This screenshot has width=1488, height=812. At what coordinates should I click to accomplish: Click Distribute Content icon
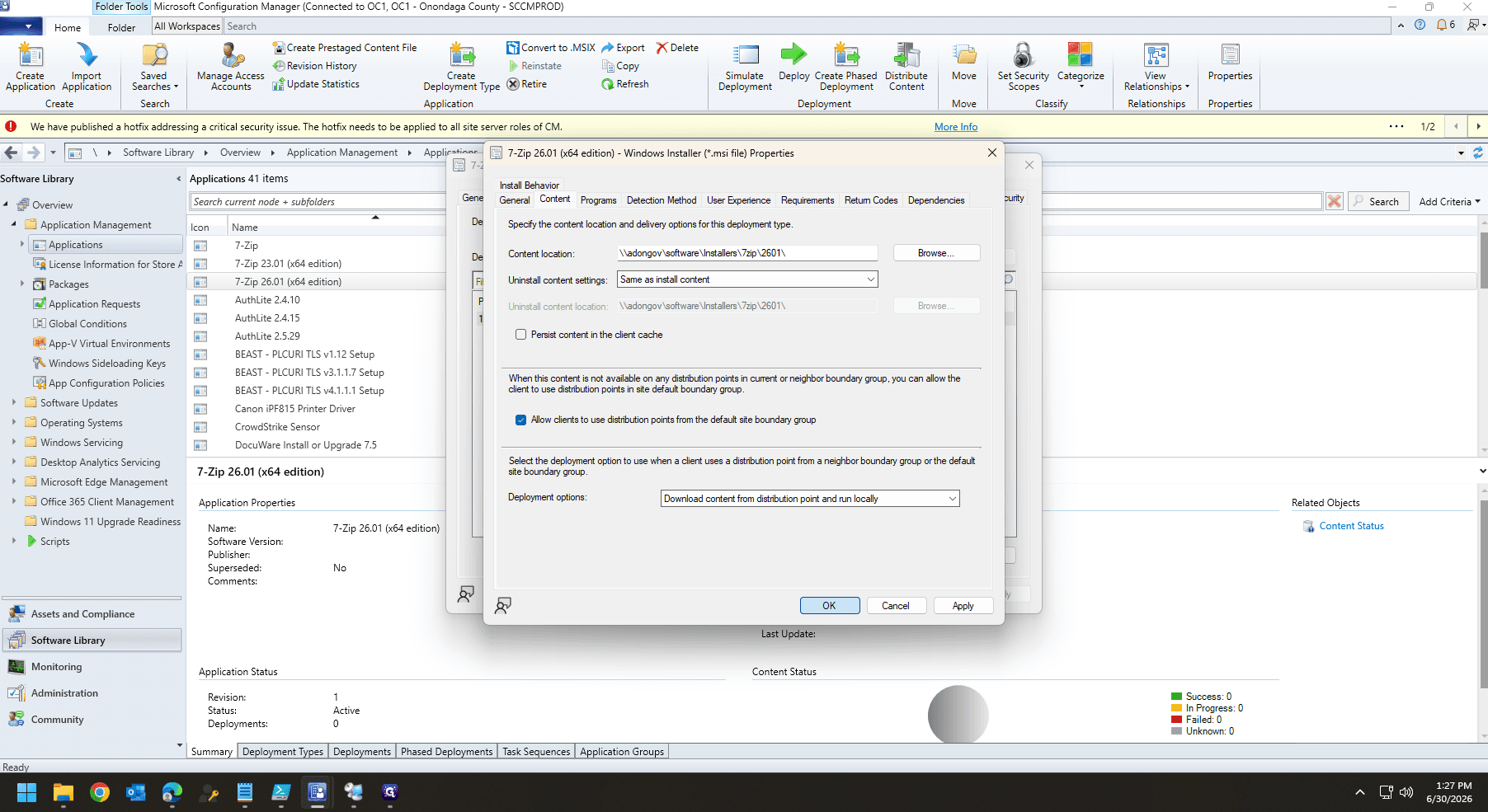point(906,67)
